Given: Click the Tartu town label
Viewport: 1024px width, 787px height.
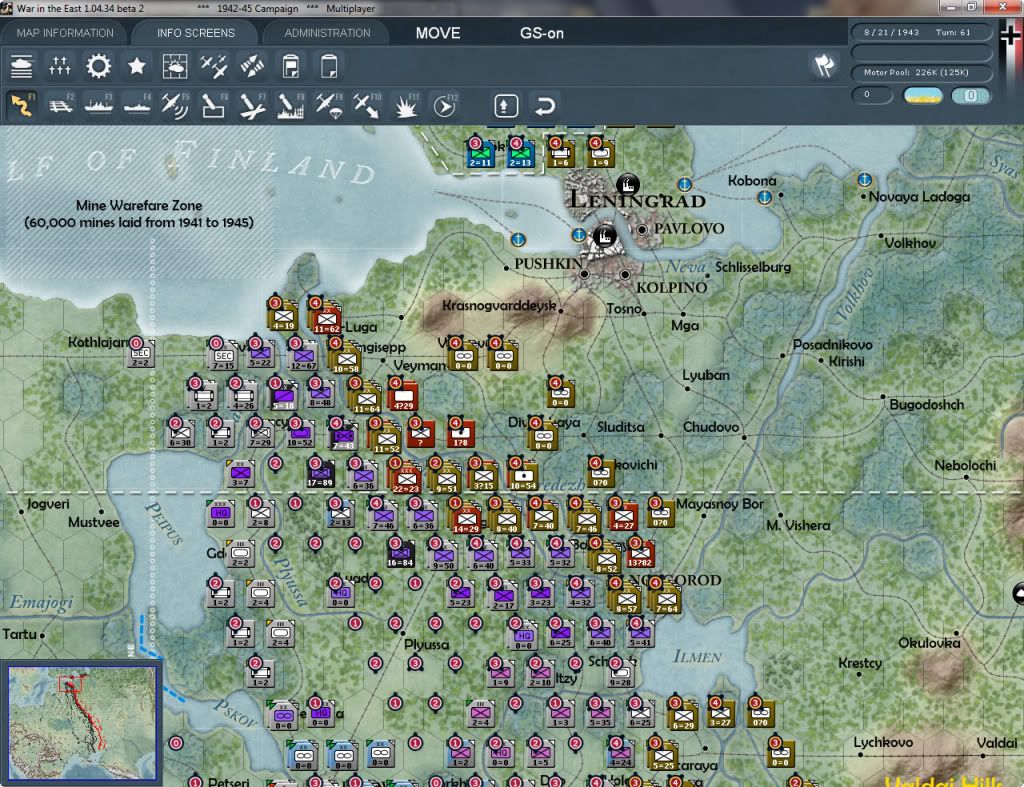Looking at the screenshot, I should tap(19, 634).
